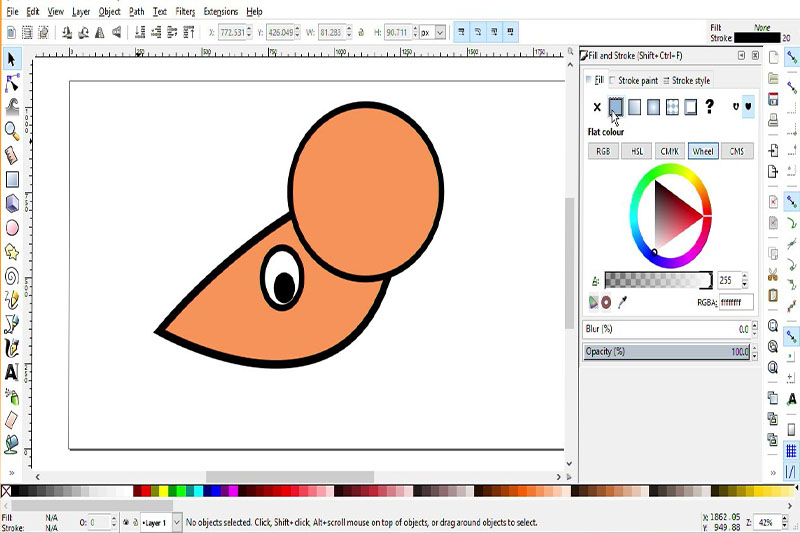Choose the Spiral tool

(12, 275)
